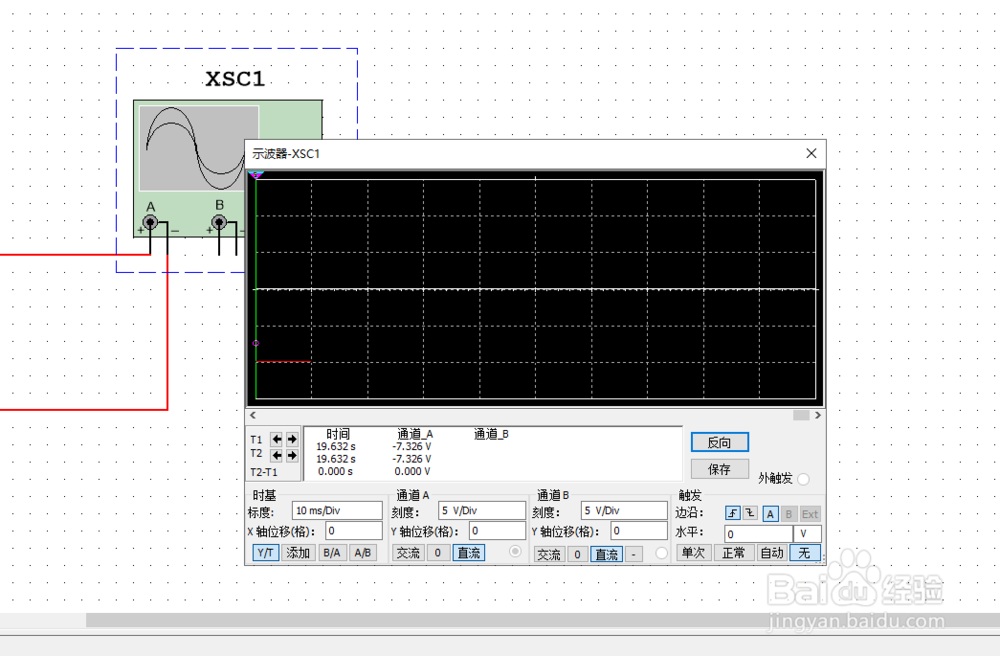Enable Y/T display mode
The width and height of the screenshot is (1000, 656).
point(265,553)
